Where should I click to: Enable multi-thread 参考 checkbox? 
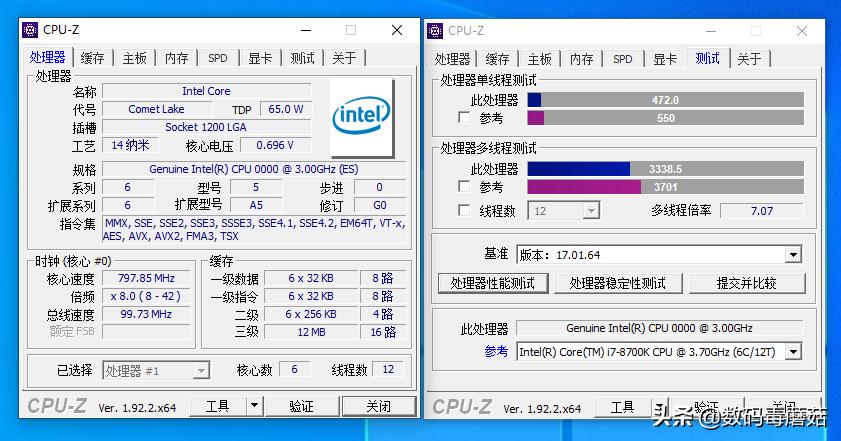pyautogui.click(x=464, y=186)
